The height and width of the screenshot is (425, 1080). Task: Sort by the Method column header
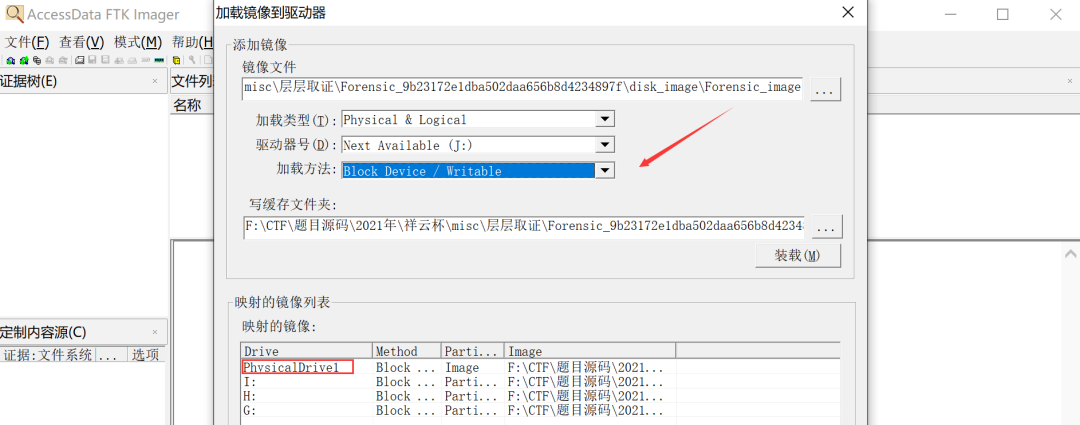click(407, 351)
